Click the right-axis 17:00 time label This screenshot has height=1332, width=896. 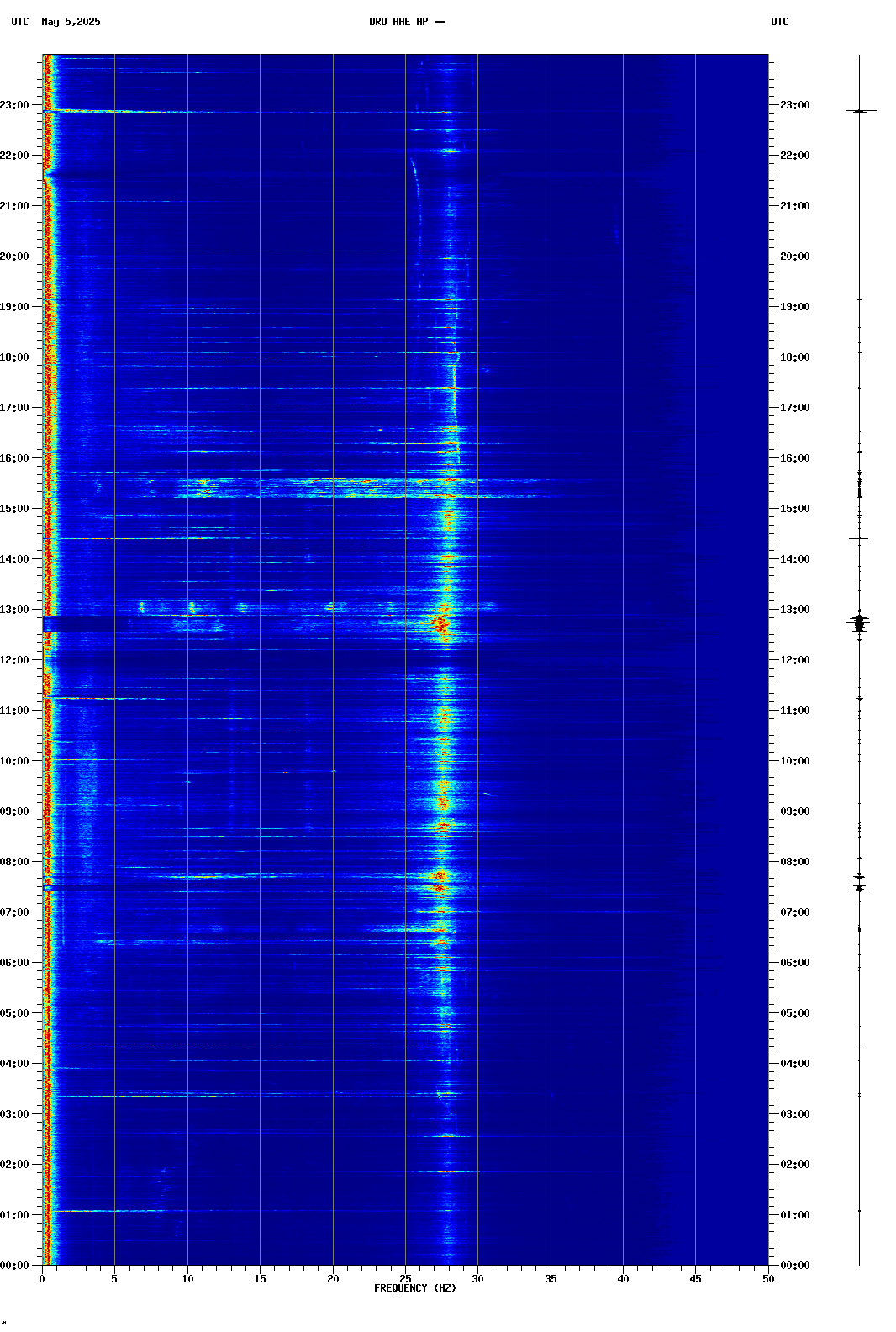pos(795,408)
